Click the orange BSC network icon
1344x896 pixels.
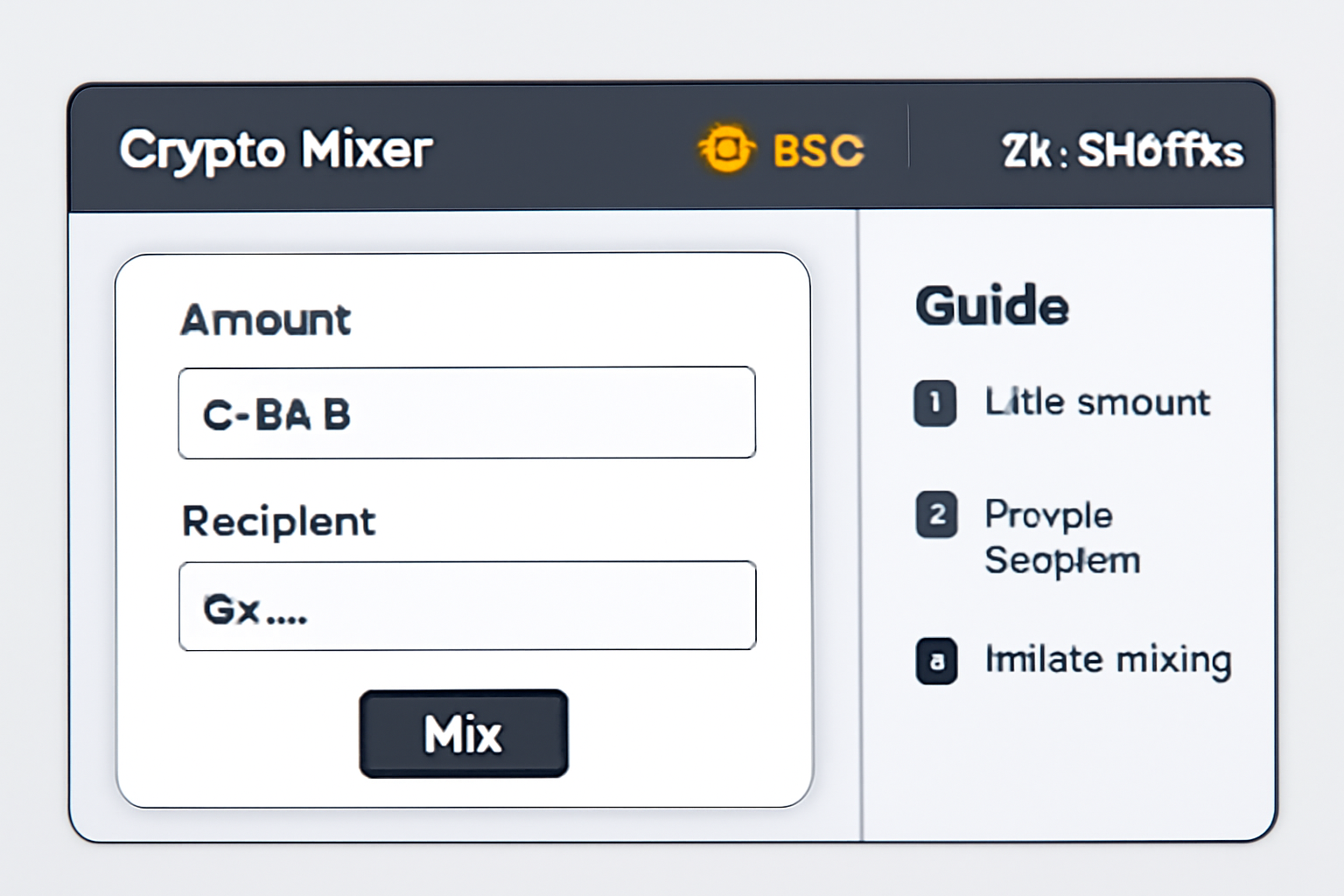coord(726,149)
